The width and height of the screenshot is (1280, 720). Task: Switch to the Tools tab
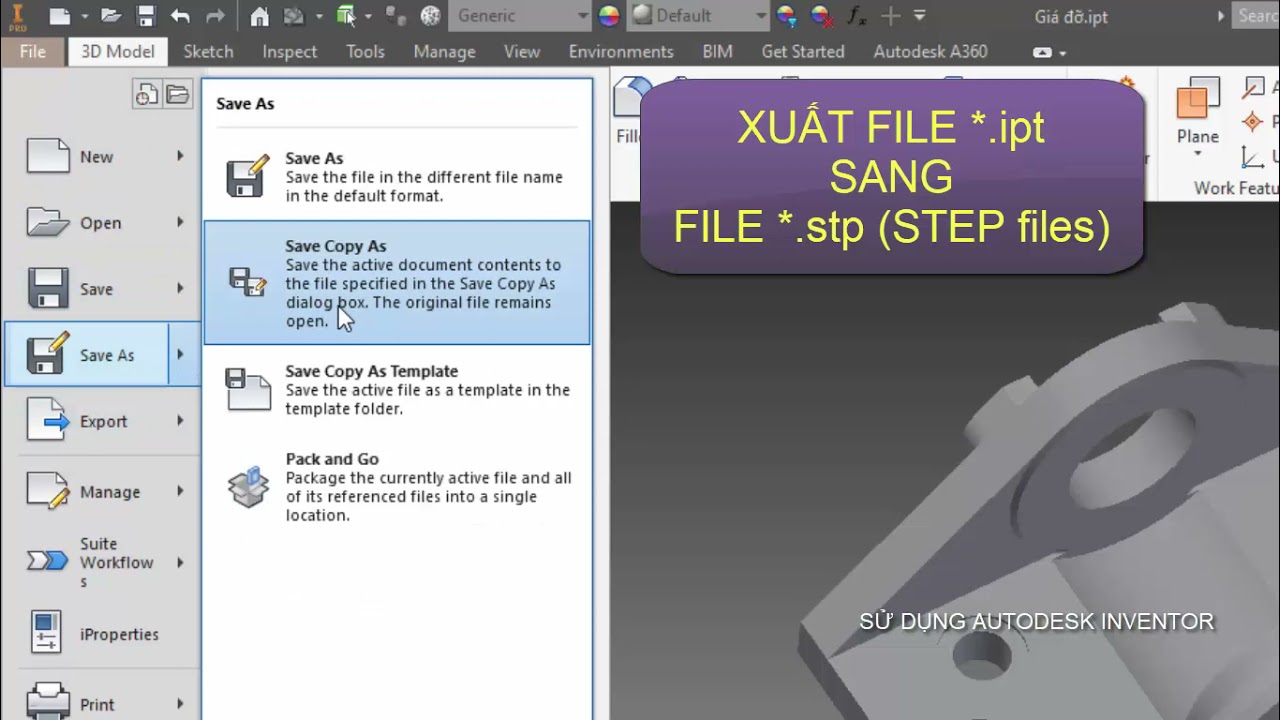pyautogui.click(x=365, y=51)
